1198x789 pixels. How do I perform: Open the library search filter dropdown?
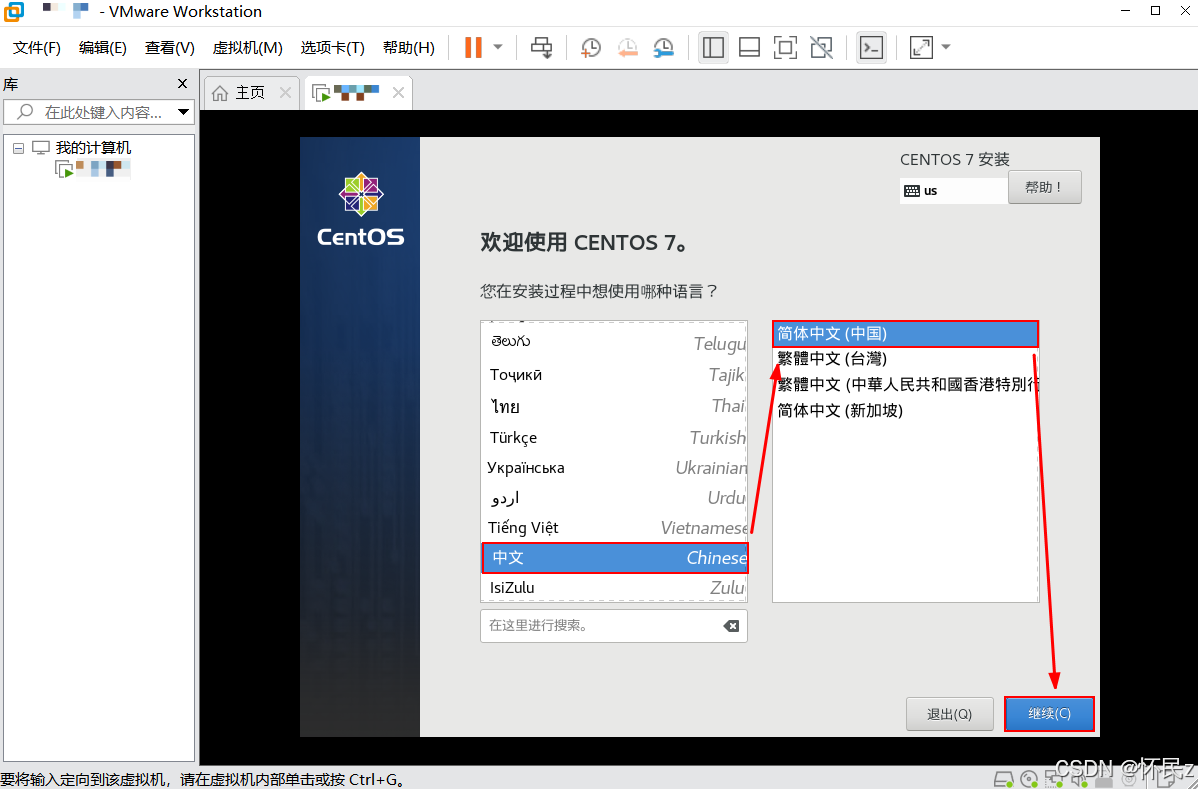[x=183, y=112]
